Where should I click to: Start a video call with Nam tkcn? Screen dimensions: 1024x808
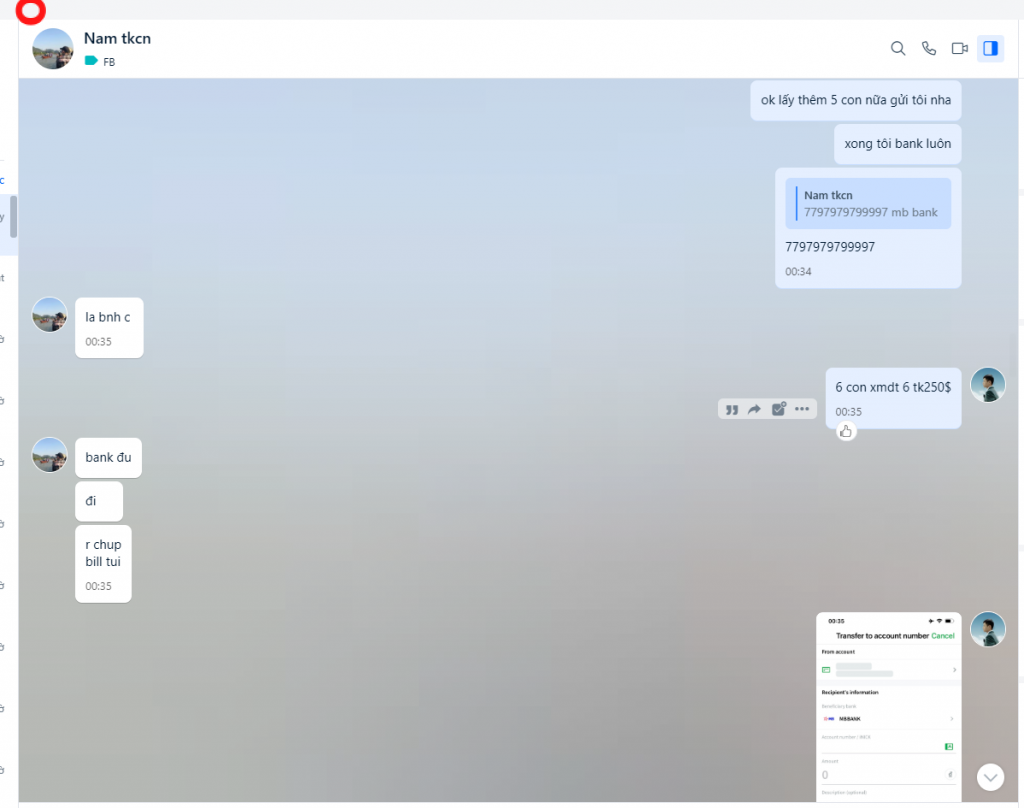[960, 48]
